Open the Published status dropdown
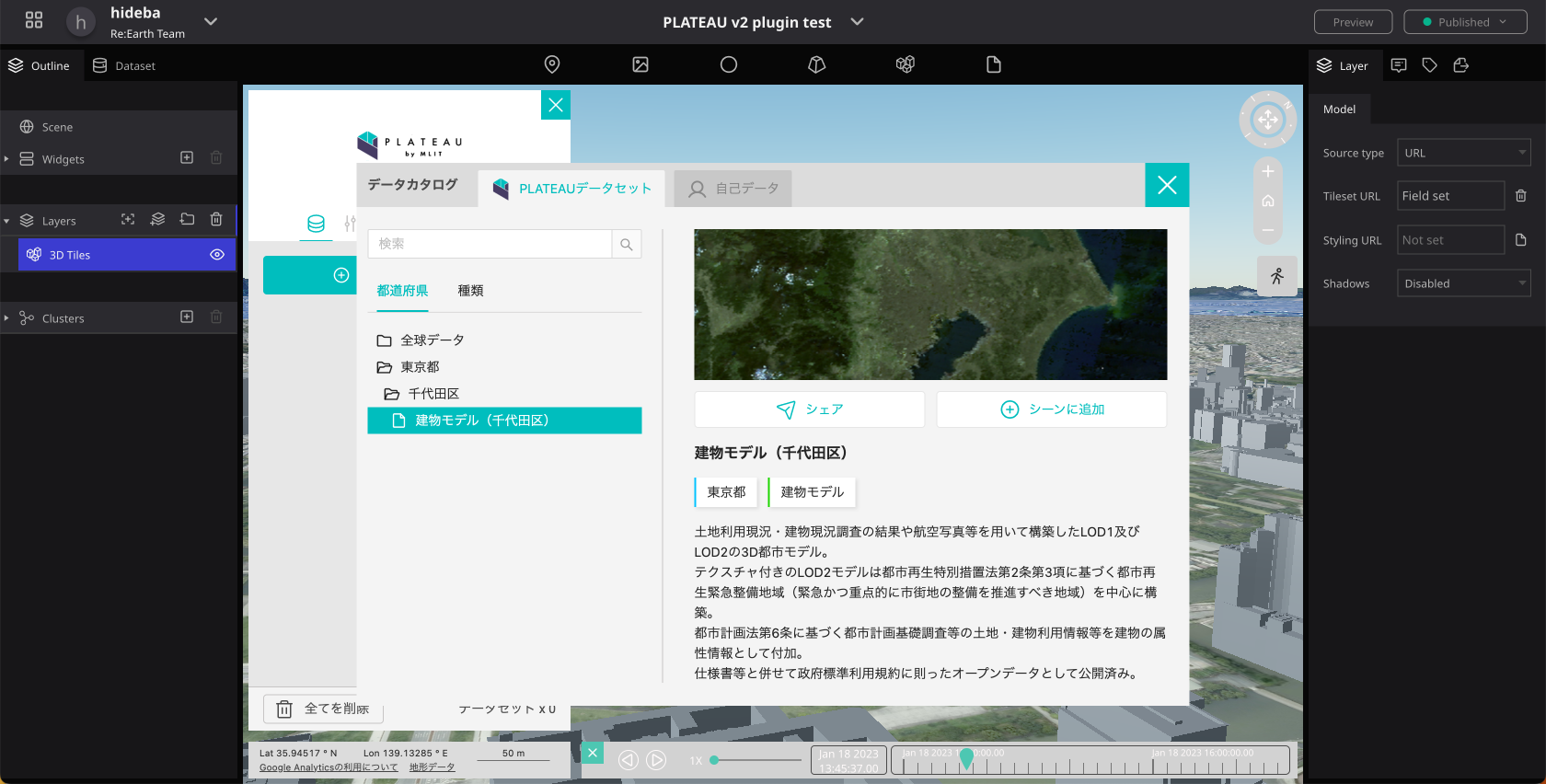Image resolution: width=1546 pixels, height=784 pixels. coord(1465,22)
